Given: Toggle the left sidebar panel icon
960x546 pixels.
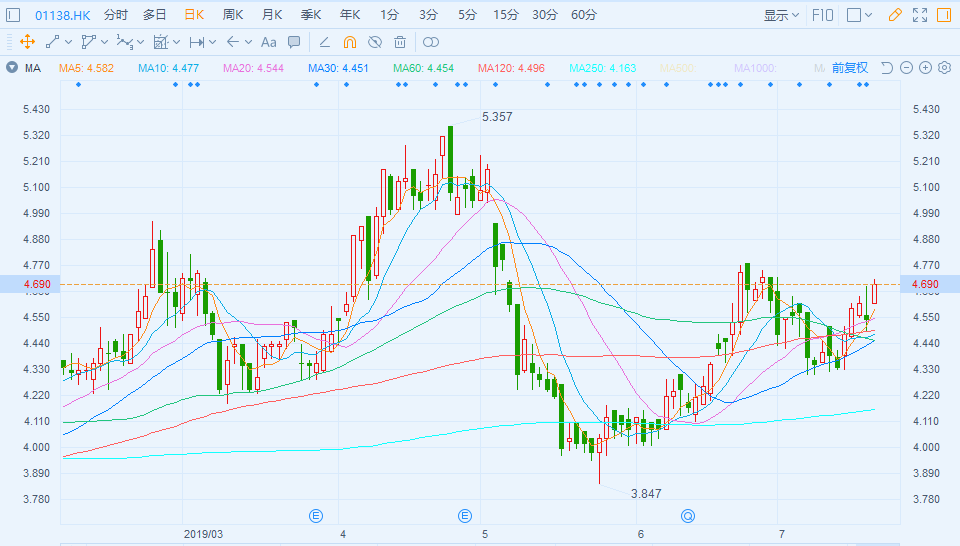Looking at the screenshot, I should coord(13,15).
